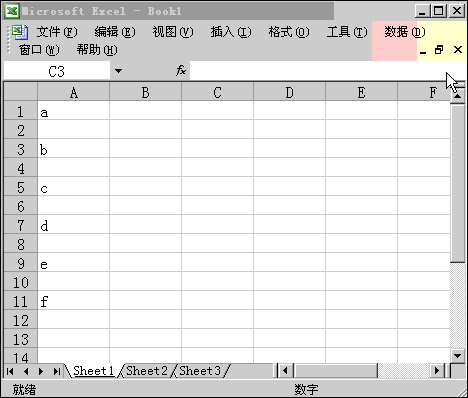Click the Select All corner button
The image size is (468, 398).
point(21,91)
